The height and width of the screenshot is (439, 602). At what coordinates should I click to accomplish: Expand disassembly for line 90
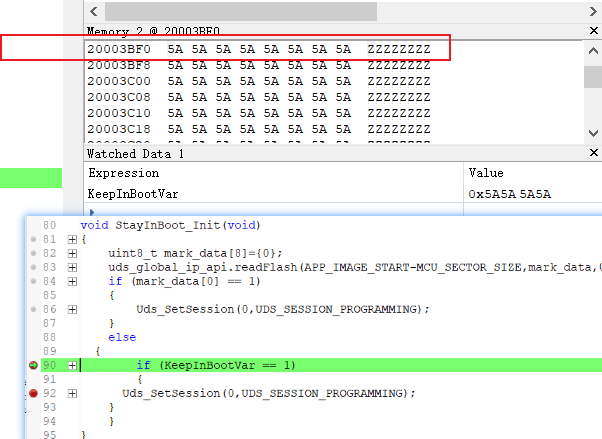pyautogui.click(x=72, y=365)
